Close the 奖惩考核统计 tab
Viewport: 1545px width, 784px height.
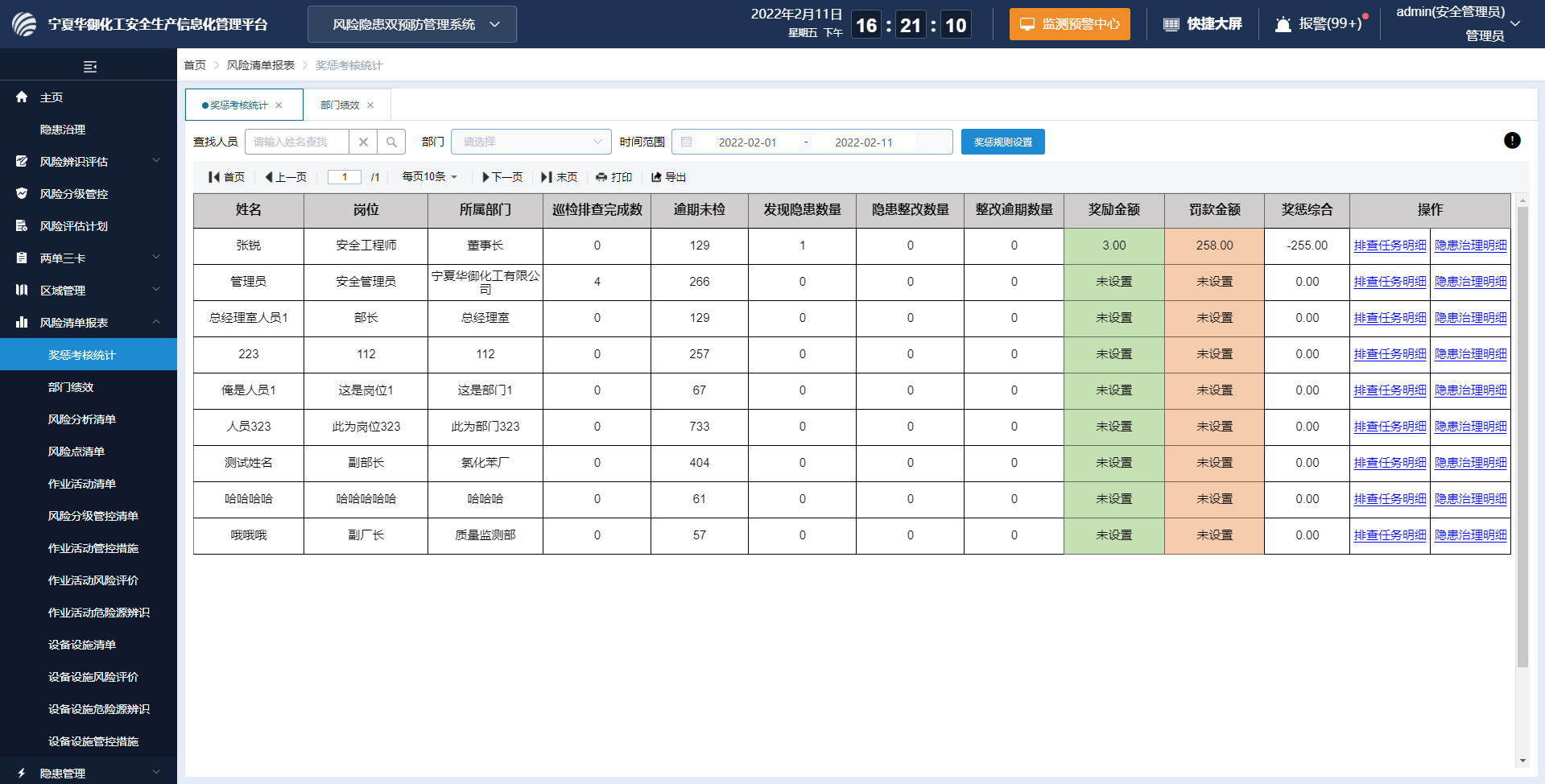[x=279, y=105]
